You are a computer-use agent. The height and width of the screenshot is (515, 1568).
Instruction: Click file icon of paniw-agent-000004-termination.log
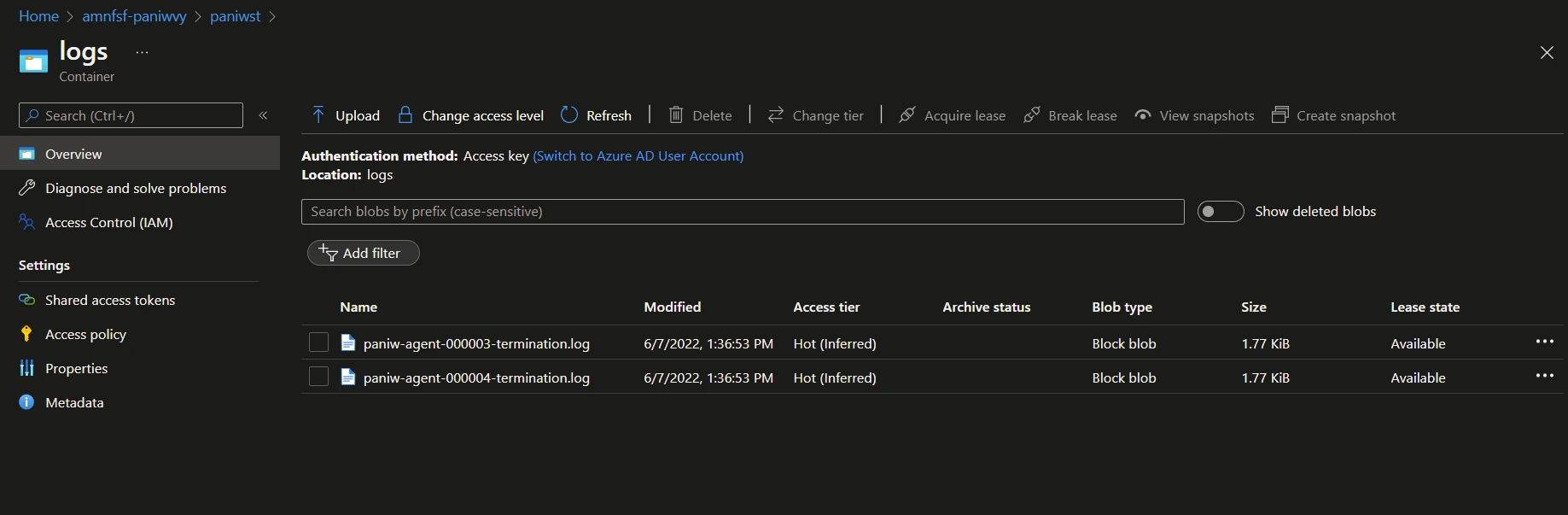(x=348, y=377)
